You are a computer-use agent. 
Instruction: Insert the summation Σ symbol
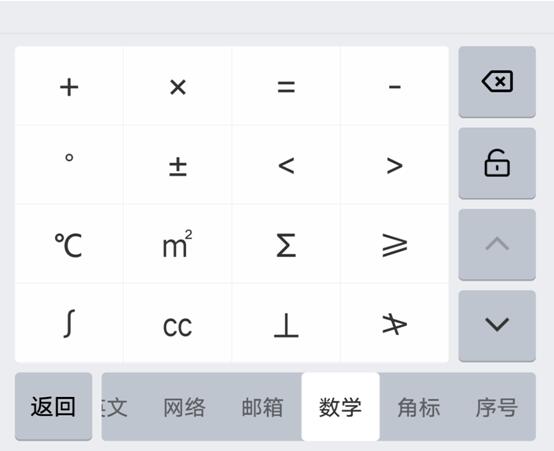coord(286,245)
